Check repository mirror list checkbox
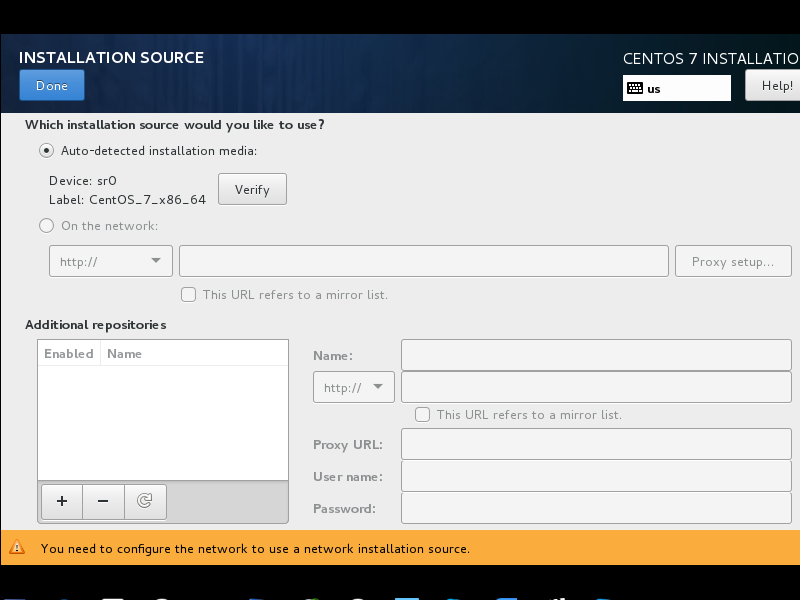The width and height of the screenshot is (800, 600). pyautogui.click(x=422, y=414)
